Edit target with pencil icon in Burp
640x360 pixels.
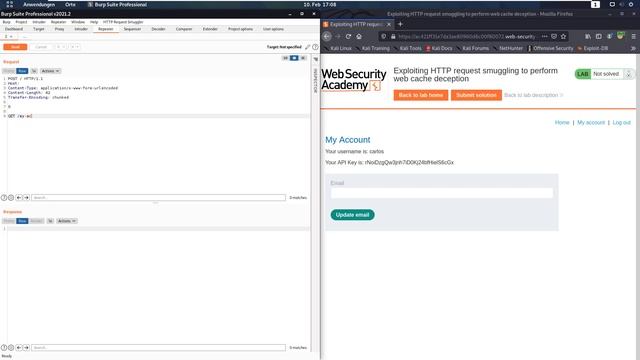(308, 47)
